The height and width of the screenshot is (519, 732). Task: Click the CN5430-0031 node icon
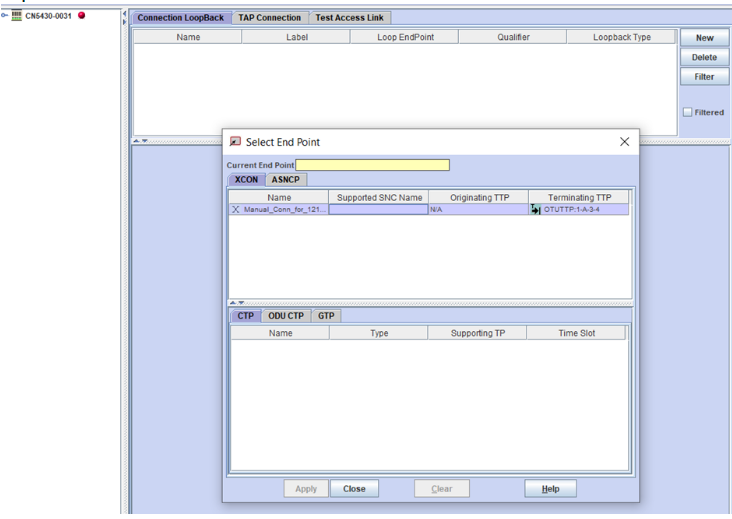[16, 15]
